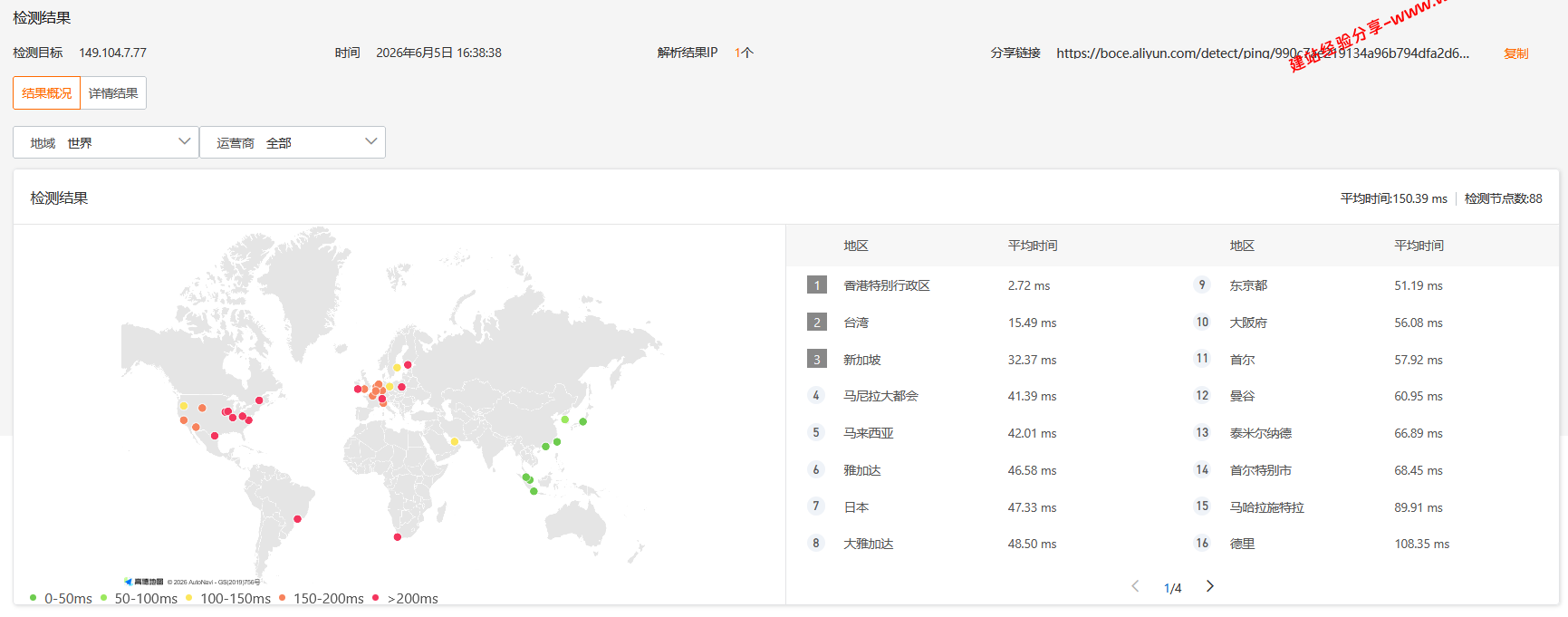Select the rank 9 badge for 东京都
This screenshot has height=617, width=1568.
pyautogui.click(x=1202, y=284)
